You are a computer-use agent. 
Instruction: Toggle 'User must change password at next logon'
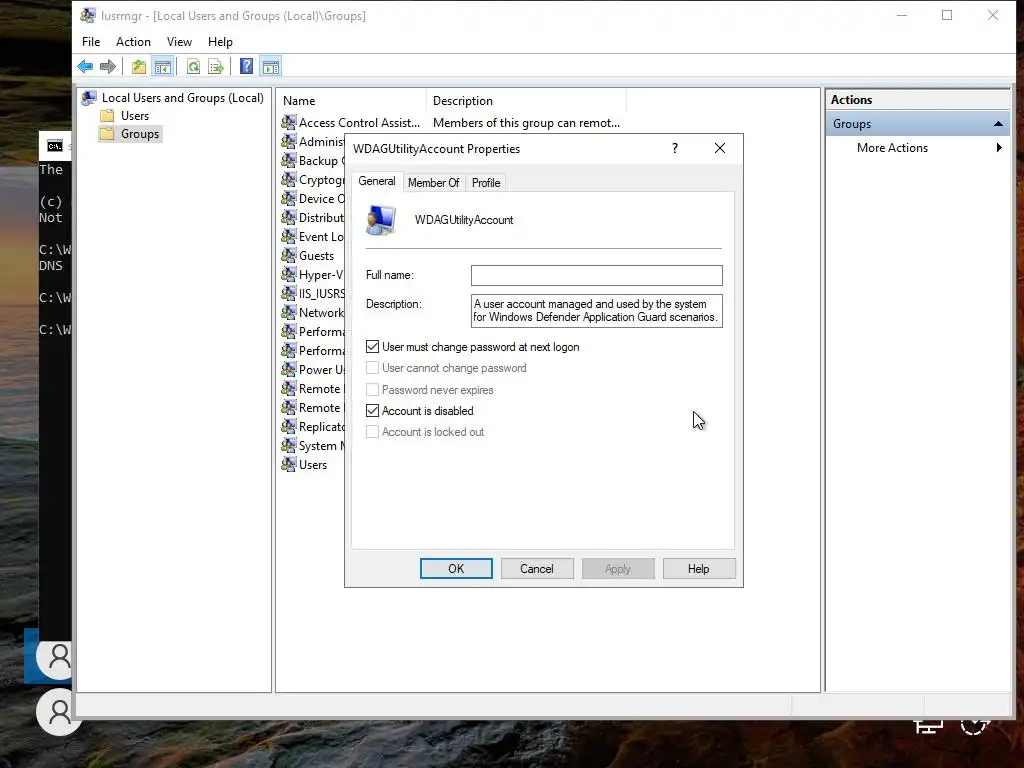[x=372, y=347]
